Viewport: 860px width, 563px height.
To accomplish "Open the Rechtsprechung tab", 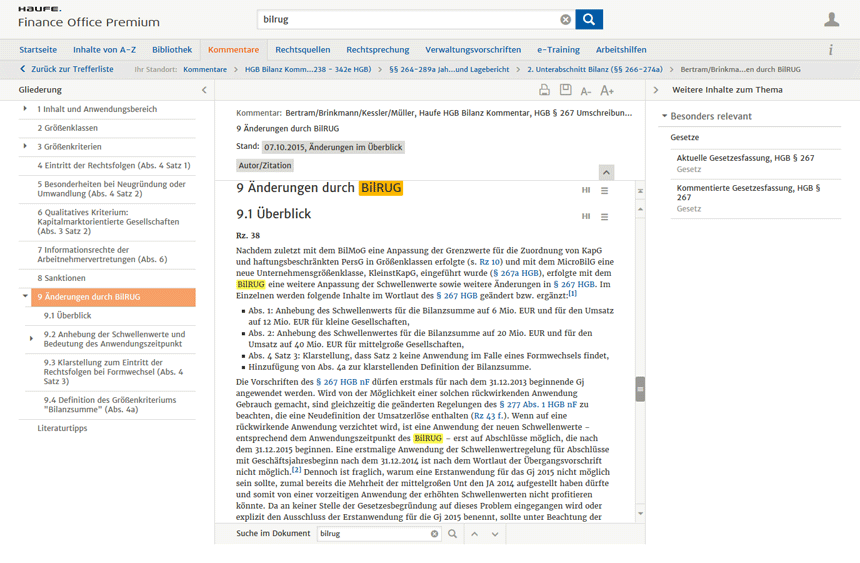I will pos(377,49).
